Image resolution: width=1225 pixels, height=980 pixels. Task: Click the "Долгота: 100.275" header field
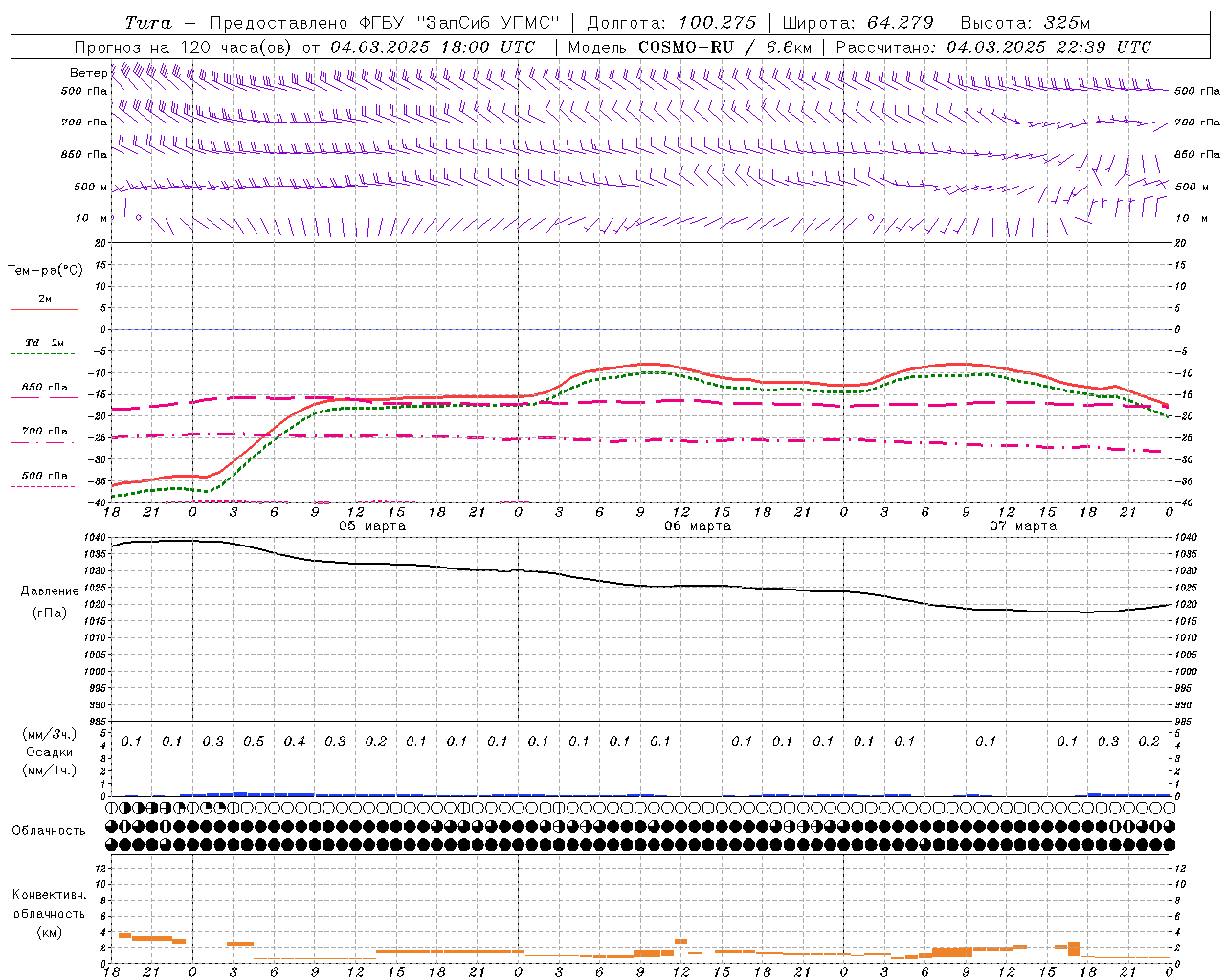click(671, 23)
